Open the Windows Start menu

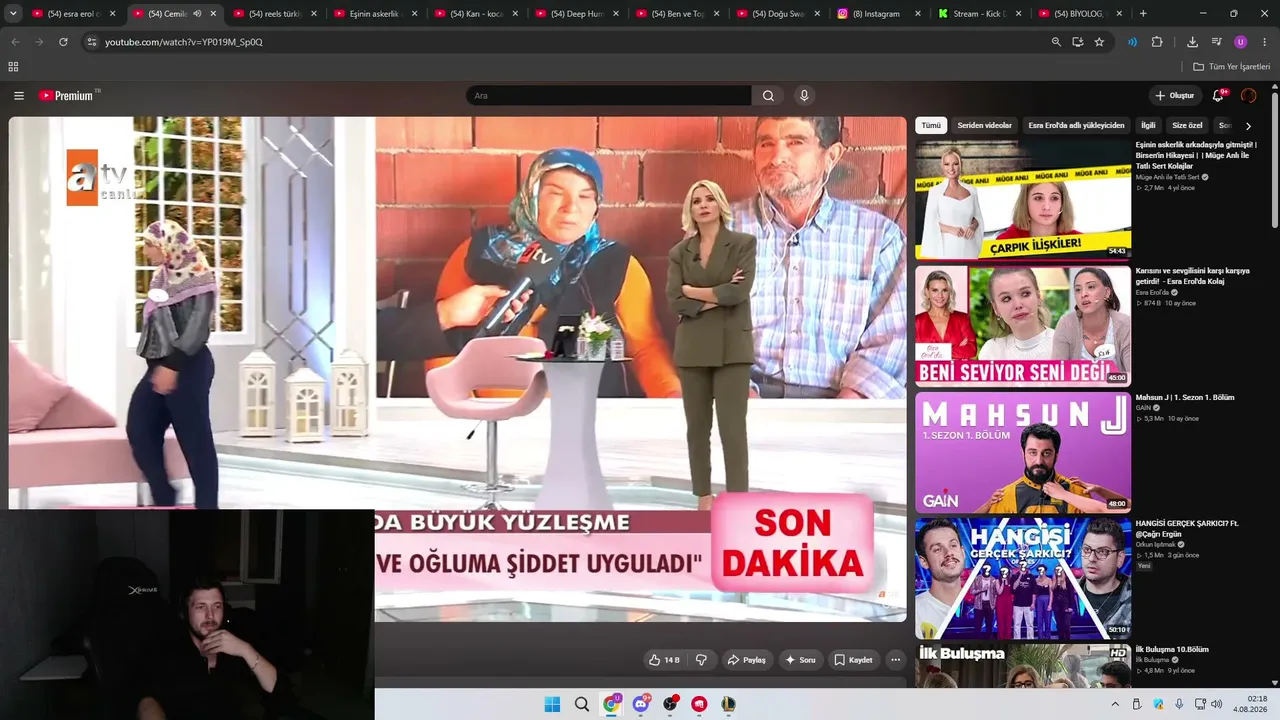(552, 704)
